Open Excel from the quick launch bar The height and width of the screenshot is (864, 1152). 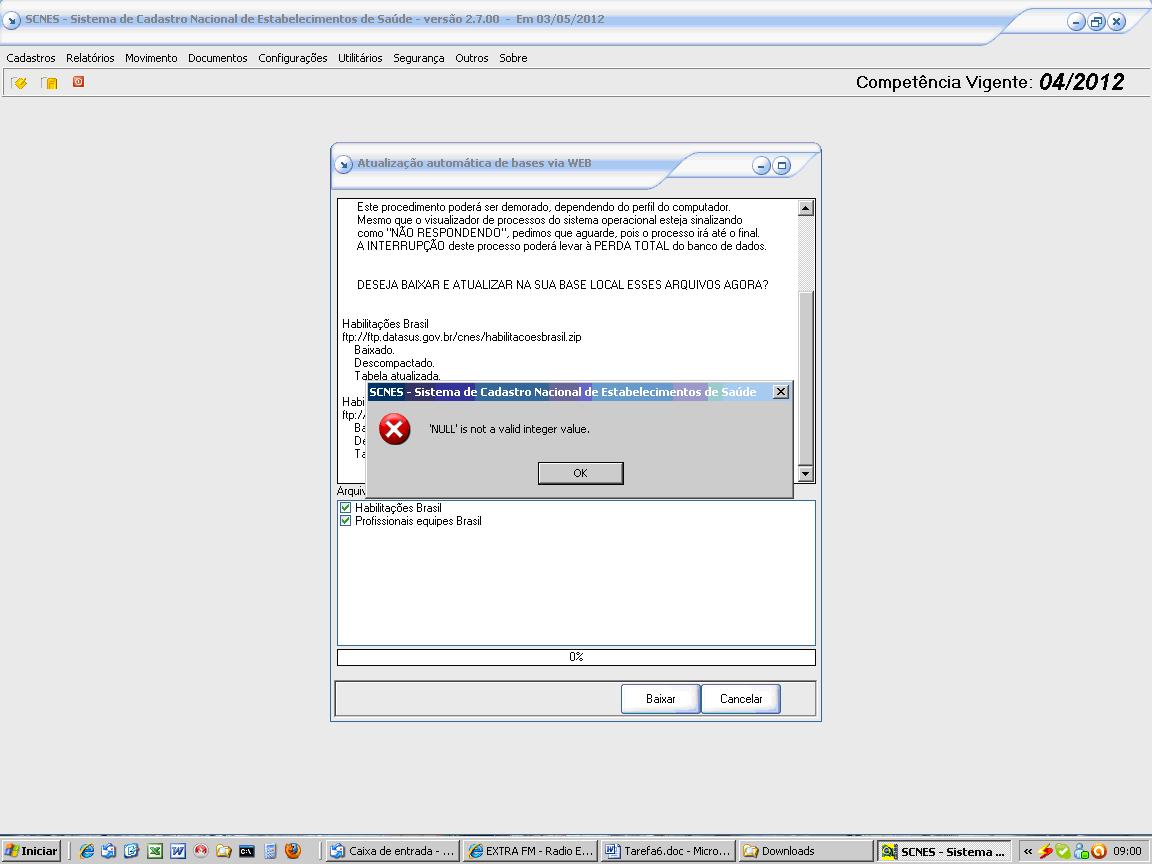[155, 851]
